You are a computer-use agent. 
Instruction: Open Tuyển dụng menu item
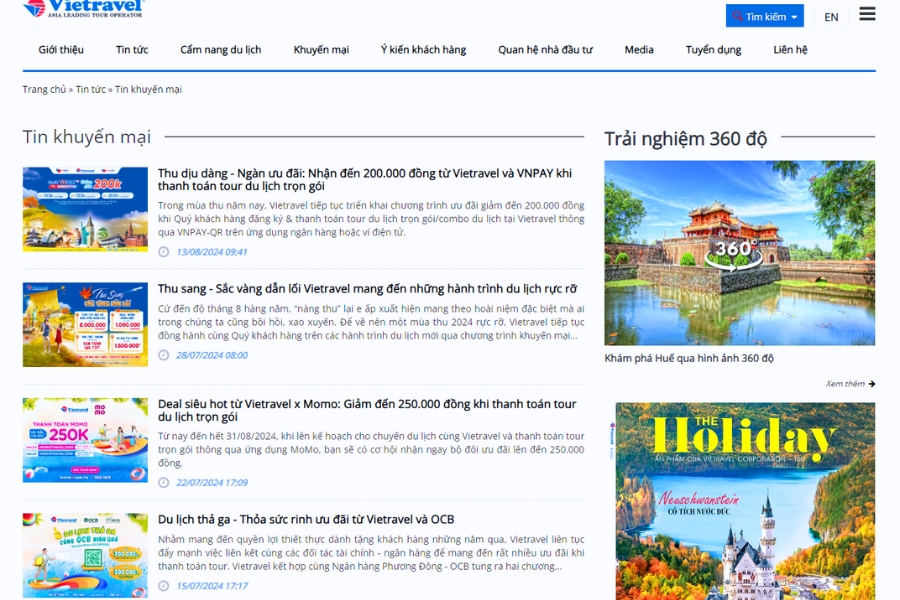click(x=713, y=50)
